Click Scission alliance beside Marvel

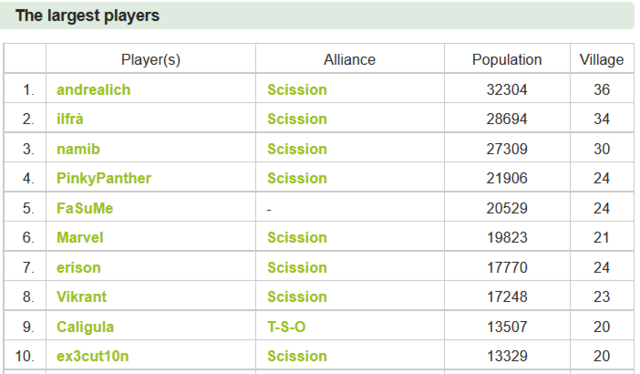[297, 238]
